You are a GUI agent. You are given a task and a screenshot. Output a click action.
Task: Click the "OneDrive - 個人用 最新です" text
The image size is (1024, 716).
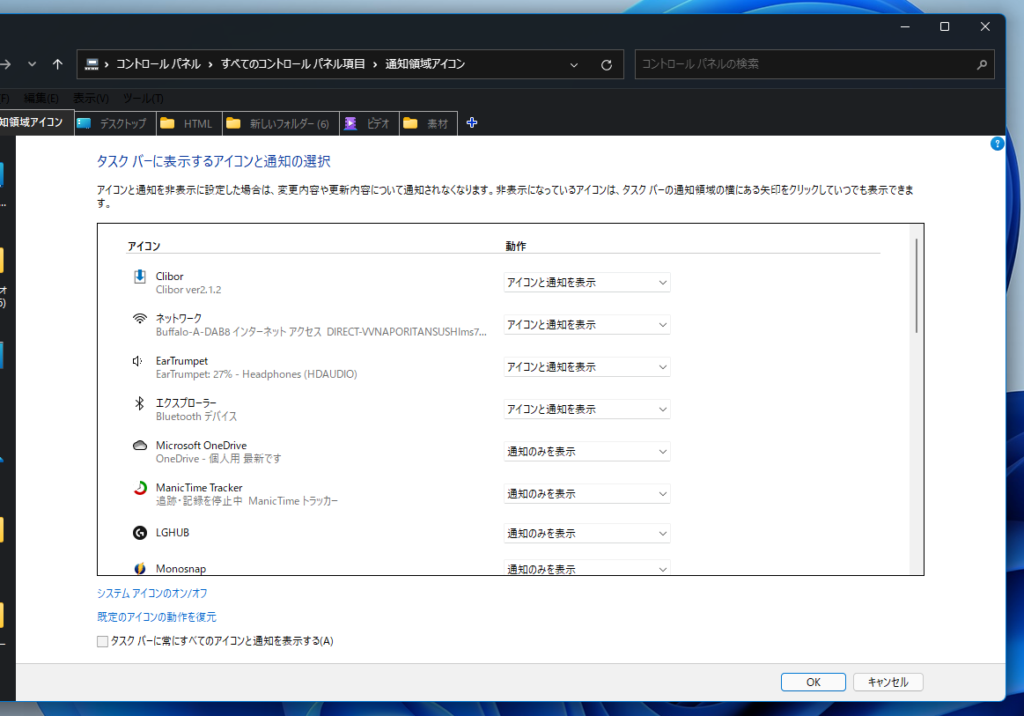pyautogui.click(x=218, y=459)
